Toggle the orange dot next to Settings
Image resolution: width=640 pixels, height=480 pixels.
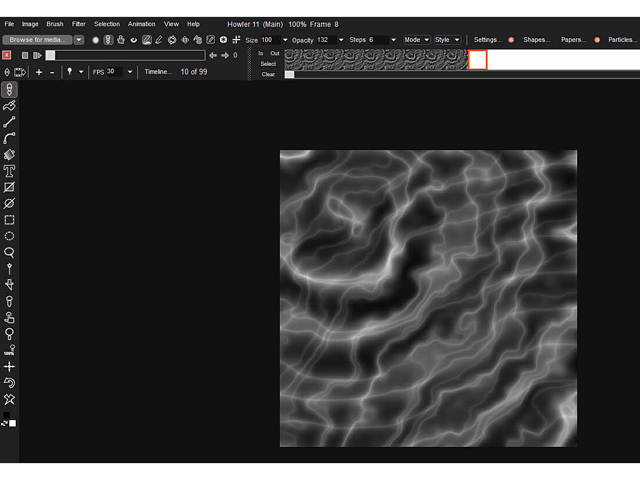click(x=510, y=40)
